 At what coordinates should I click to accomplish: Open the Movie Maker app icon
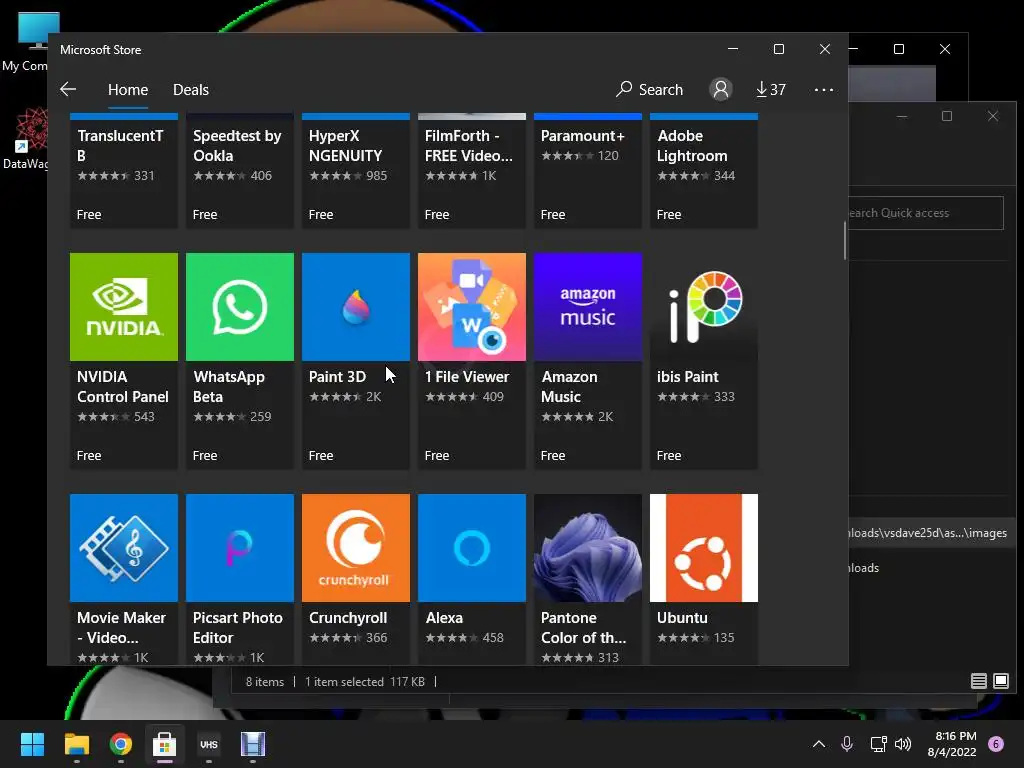tap(123, 547)
